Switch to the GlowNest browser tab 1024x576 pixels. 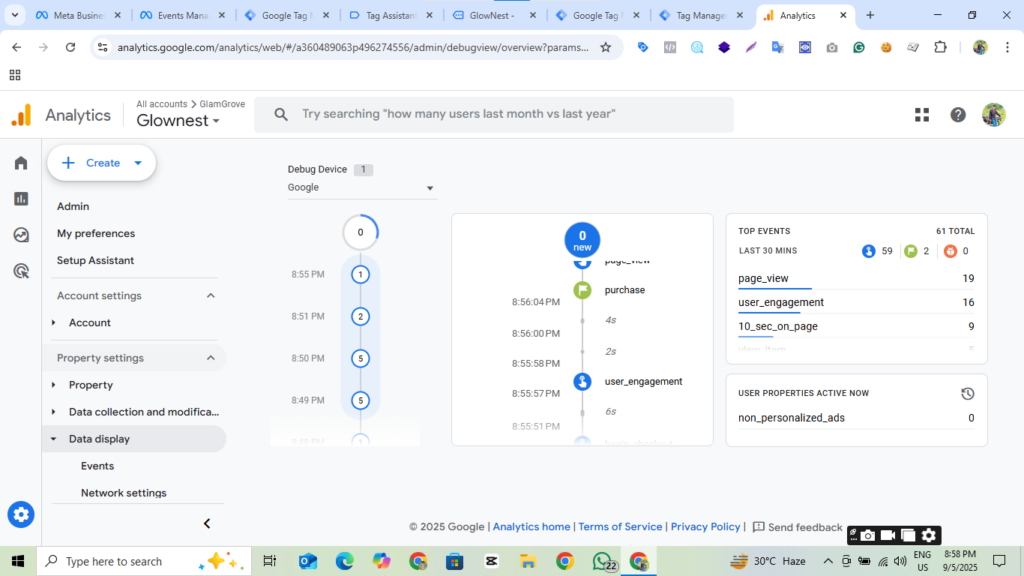click(494, 15)
